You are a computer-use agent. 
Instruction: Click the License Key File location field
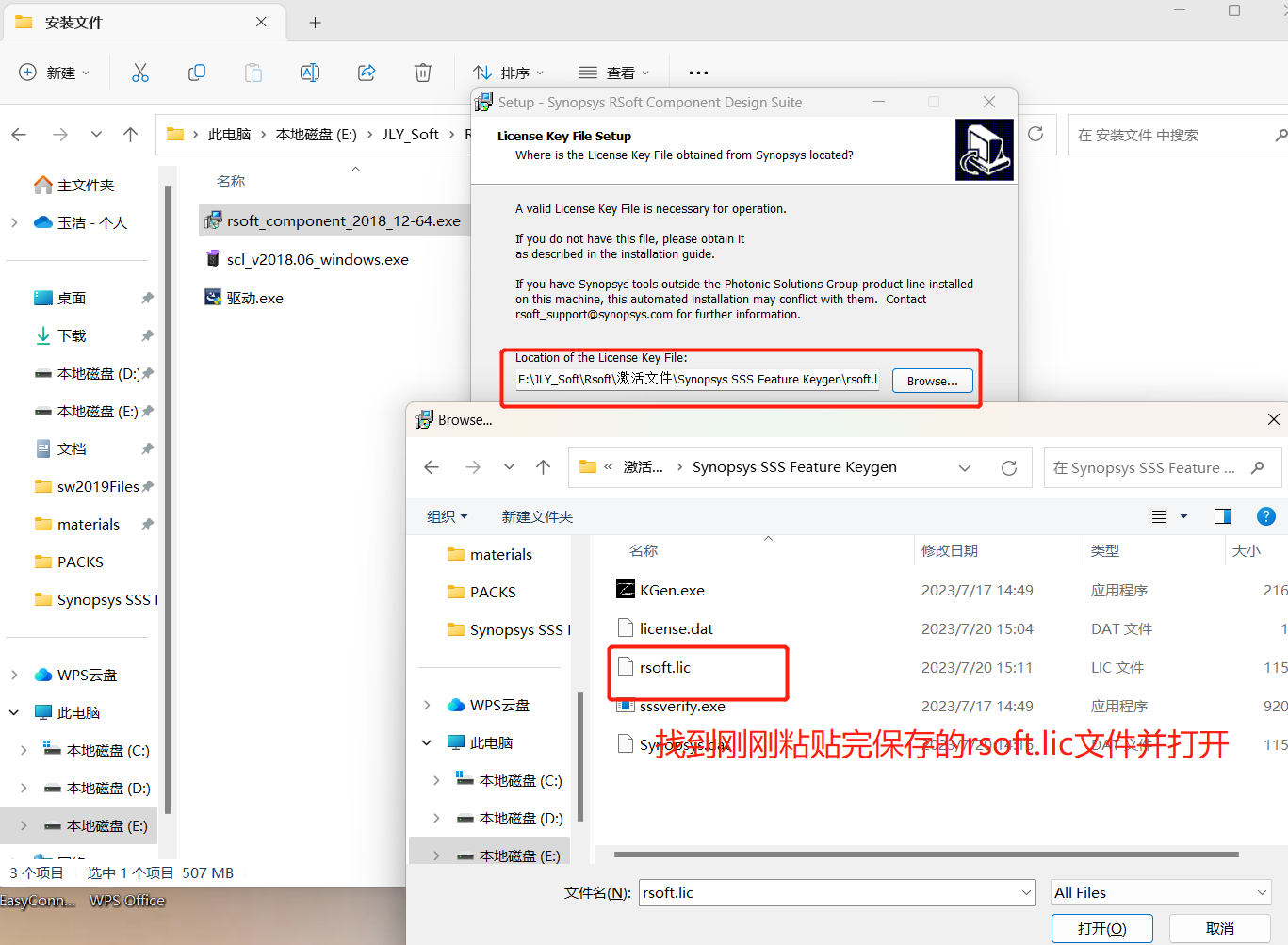(697, 380)
